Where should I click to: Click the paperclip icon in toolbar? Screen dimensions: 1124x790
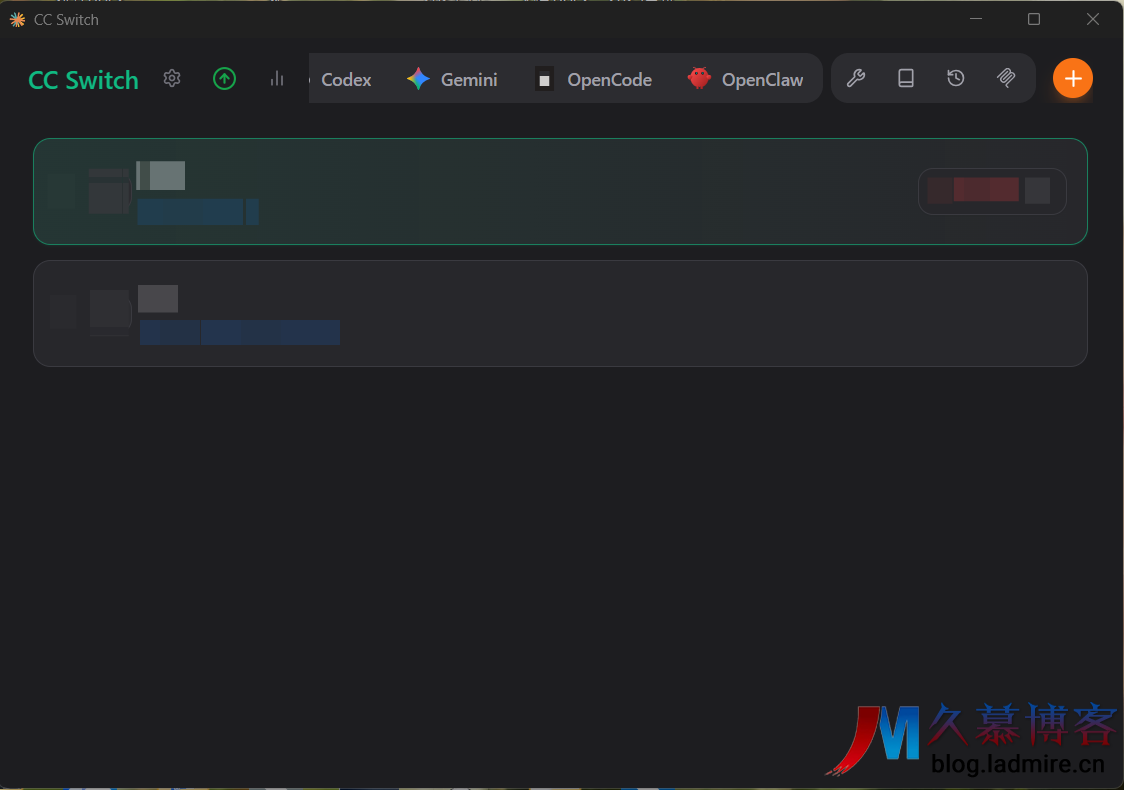[x=1006, y=79]
